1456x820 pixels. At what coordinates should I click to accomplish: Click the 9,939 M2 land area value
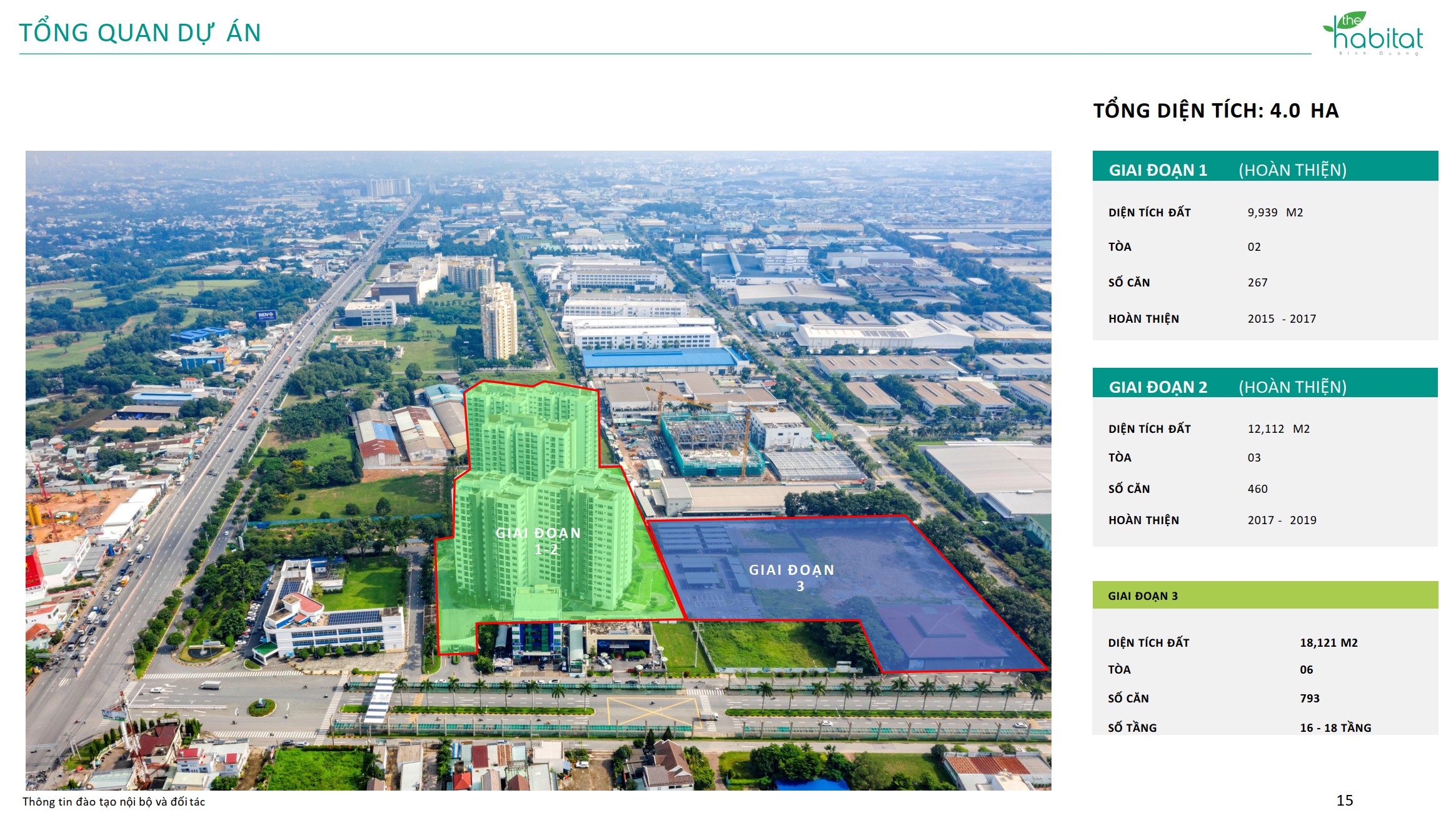(x=1275, y=213)
